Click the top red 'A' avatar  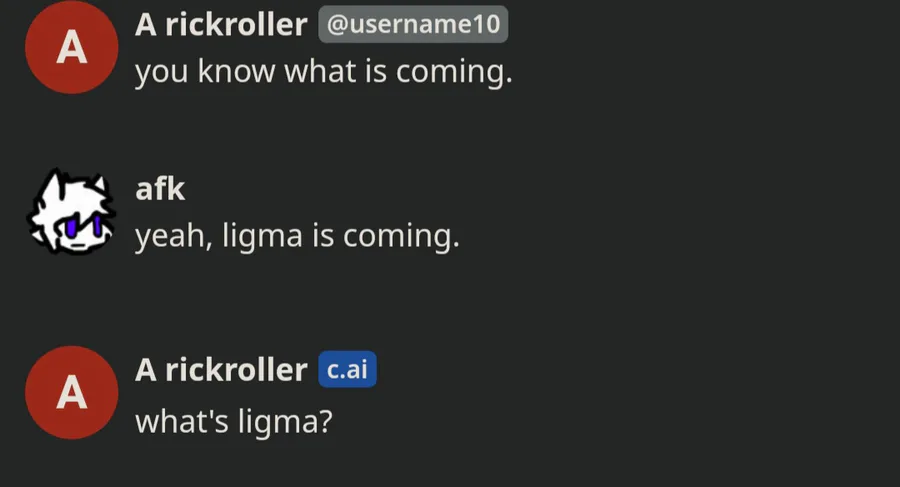[72, 47]
